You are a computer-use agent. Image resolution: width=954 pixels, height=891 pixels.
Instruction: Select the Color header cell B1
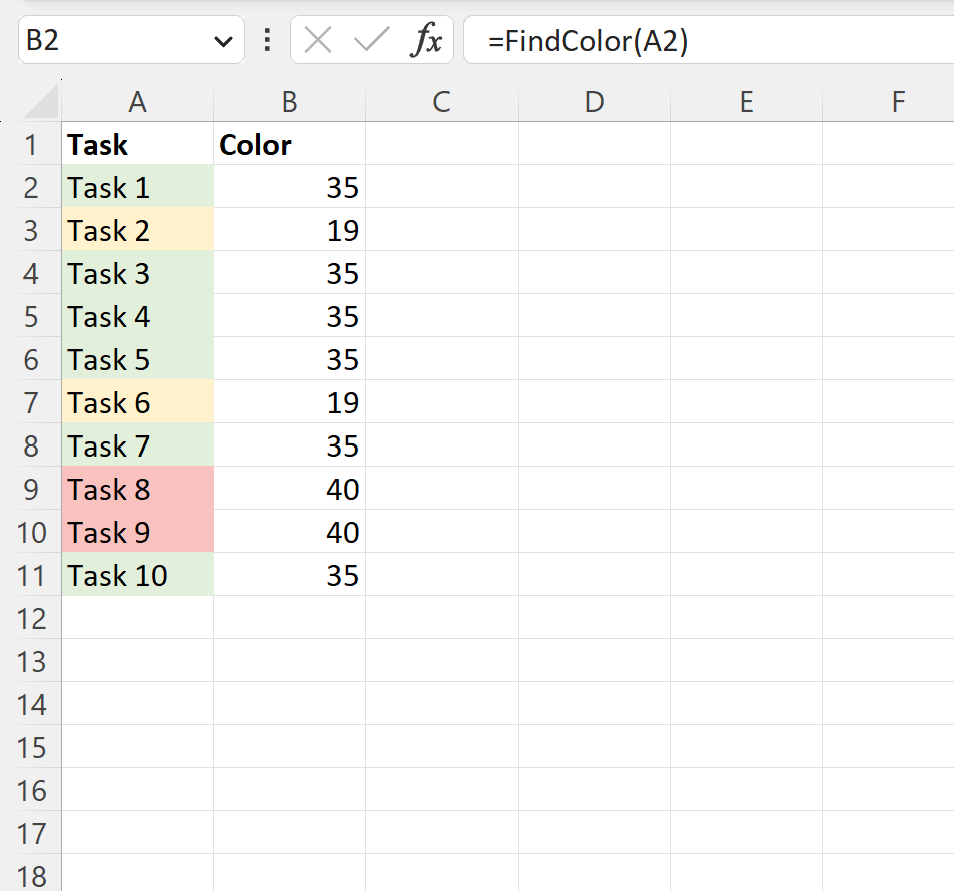pos(289,144)
